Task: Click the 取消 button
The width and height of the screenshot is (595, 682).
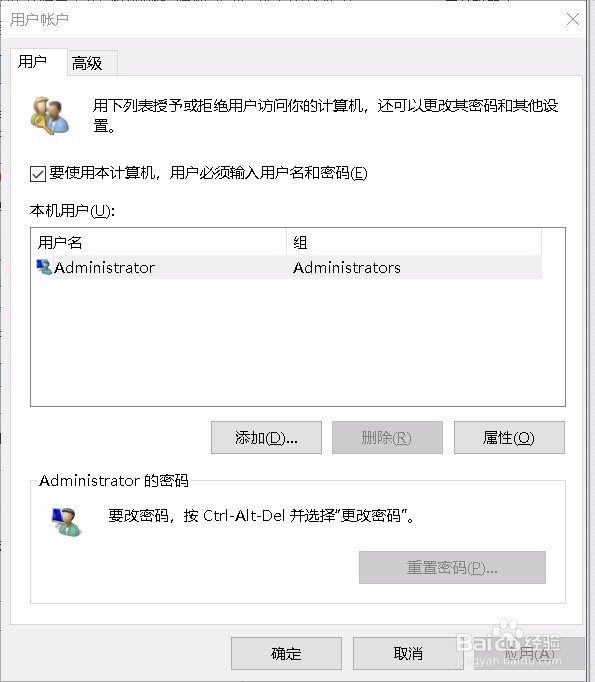Action: click(408, 653)
